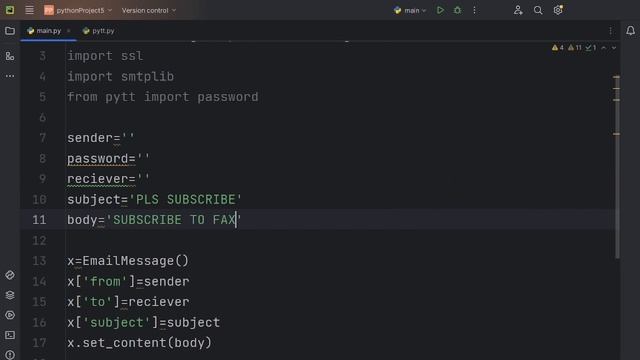Click the x['subject']=subject line
The height and width of the screenshot is (360, 640).
[144, 322]
